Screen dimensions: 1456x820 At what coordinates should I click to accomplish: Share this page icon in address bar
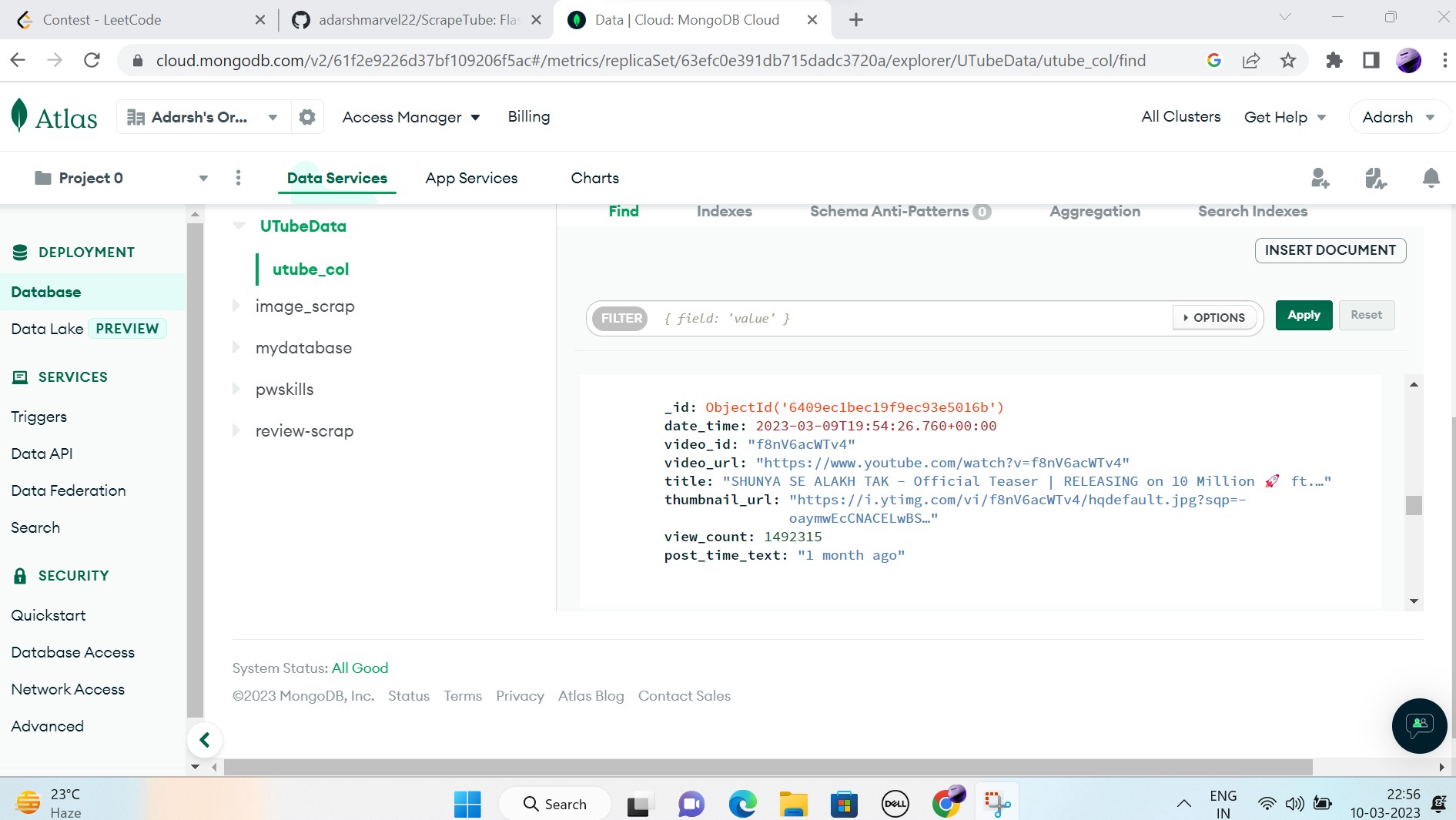click(x=1251, y=60)
